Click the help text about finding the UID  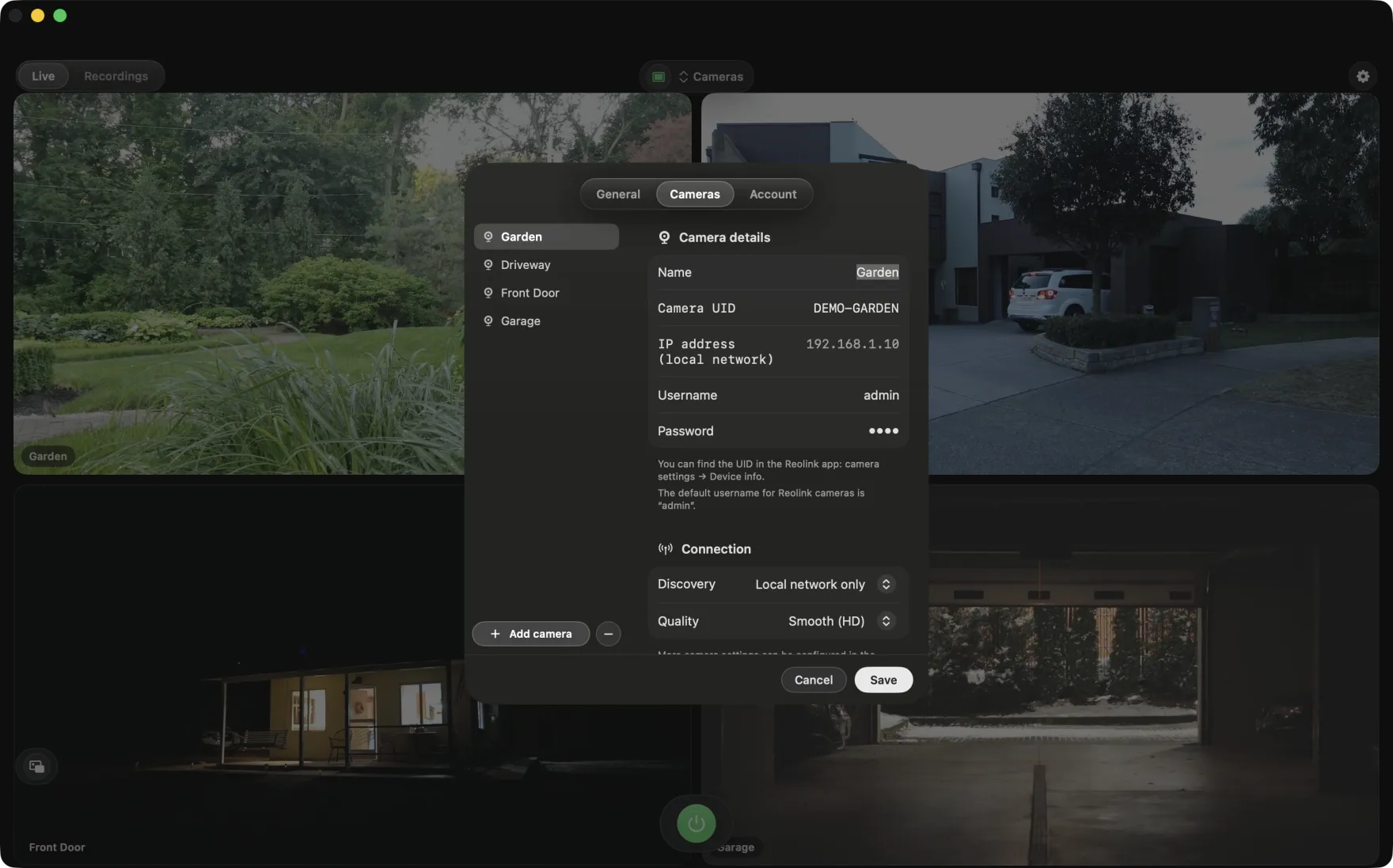tap(769, 470)
